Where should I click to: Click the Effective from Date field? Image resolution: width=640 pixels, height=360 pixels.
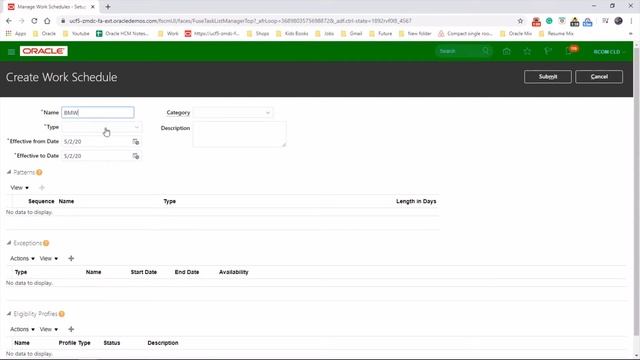[96, 142]
